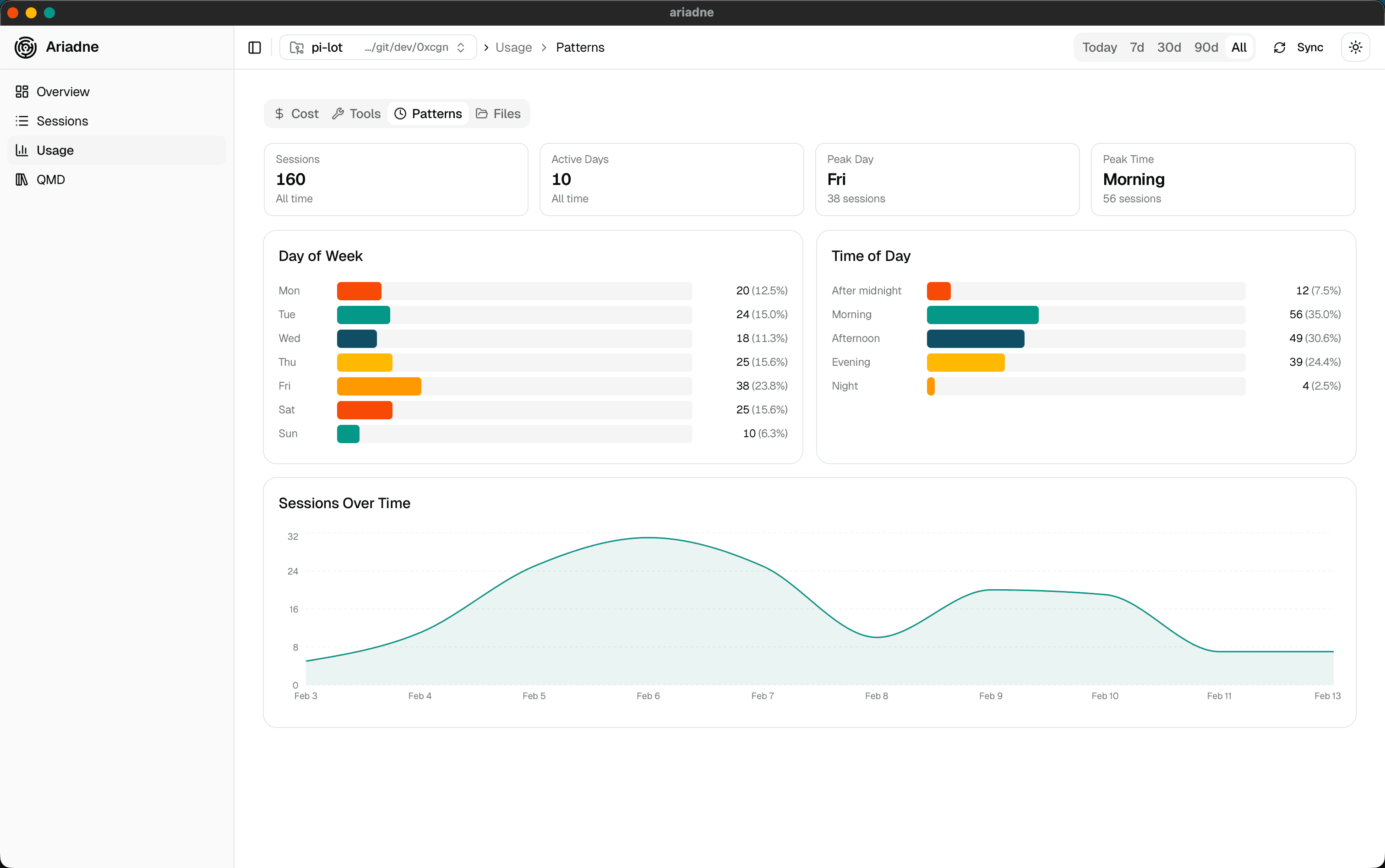The height and width of the screenshot is (868, 1385).
Task: Open the git path dropdown
Action: pos(461,47)
